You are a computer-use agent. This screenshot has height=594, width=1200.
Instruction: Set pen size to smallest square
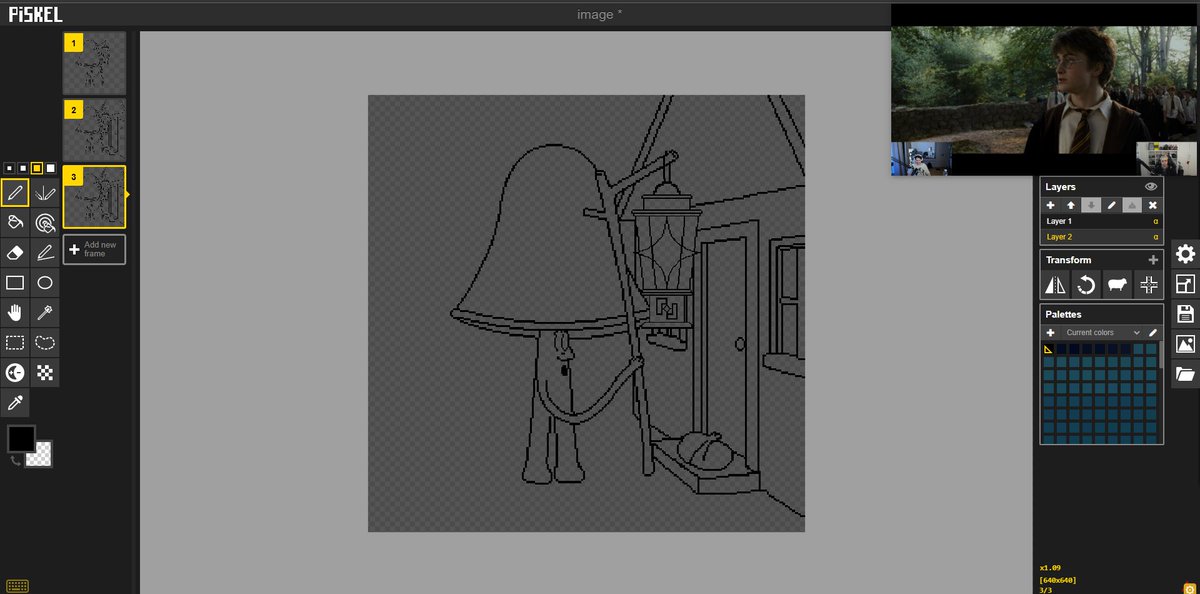click(9, 168)
